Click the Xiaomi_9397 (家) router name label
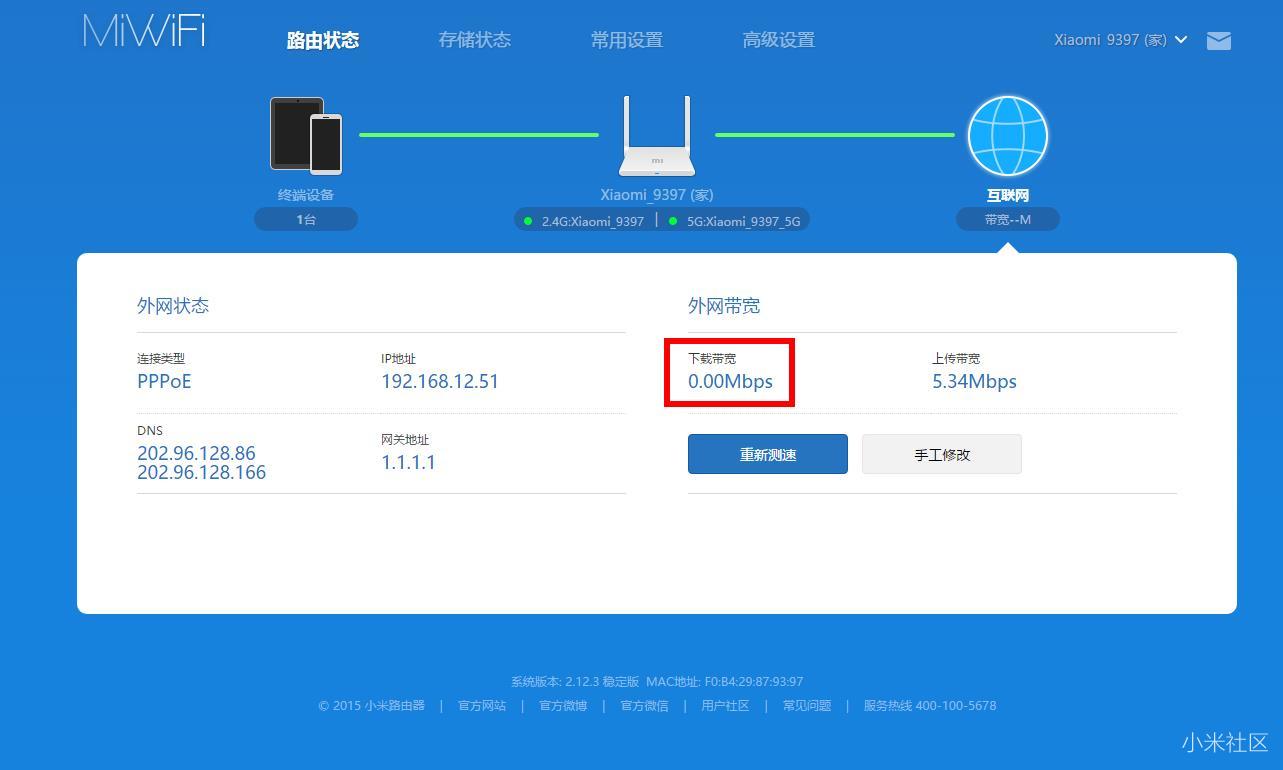 click(657, 195)
